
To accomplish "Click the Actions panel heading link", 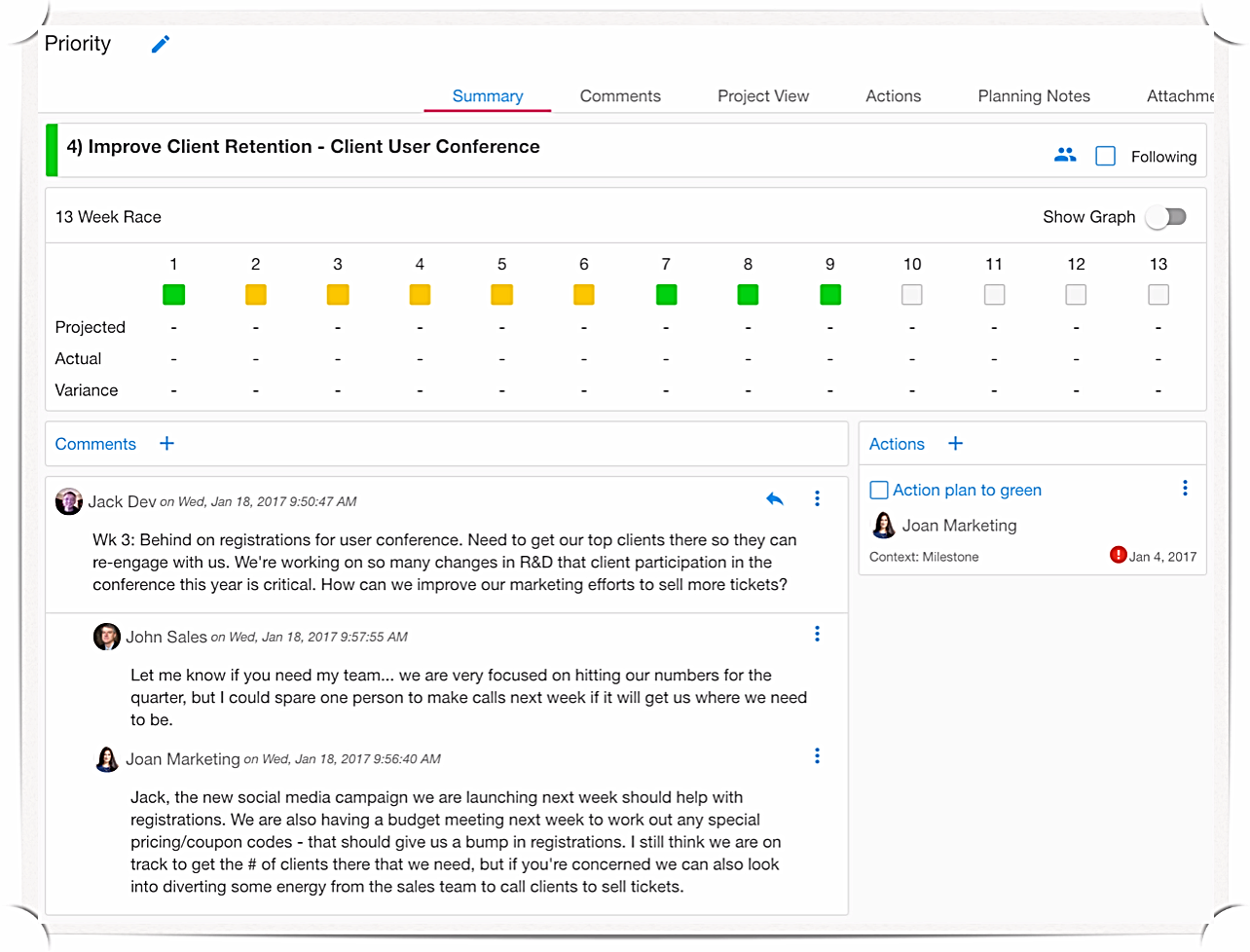I will click(897, 444).
